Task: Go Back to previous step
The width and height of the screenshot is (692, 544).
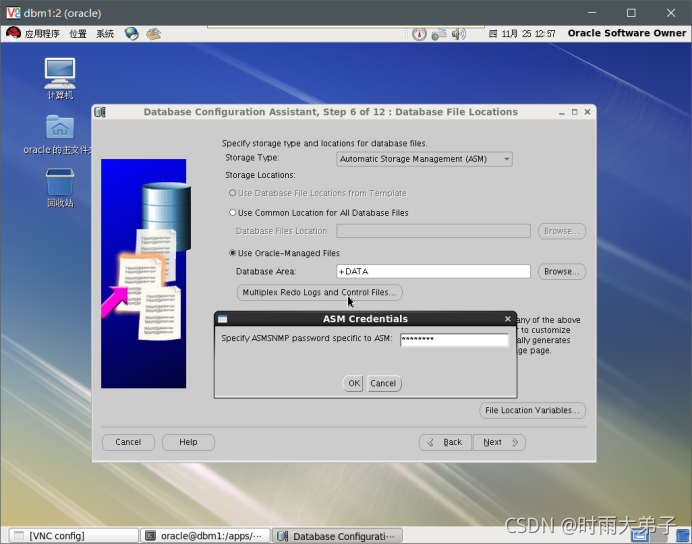Action: click(x=445, y=442)
